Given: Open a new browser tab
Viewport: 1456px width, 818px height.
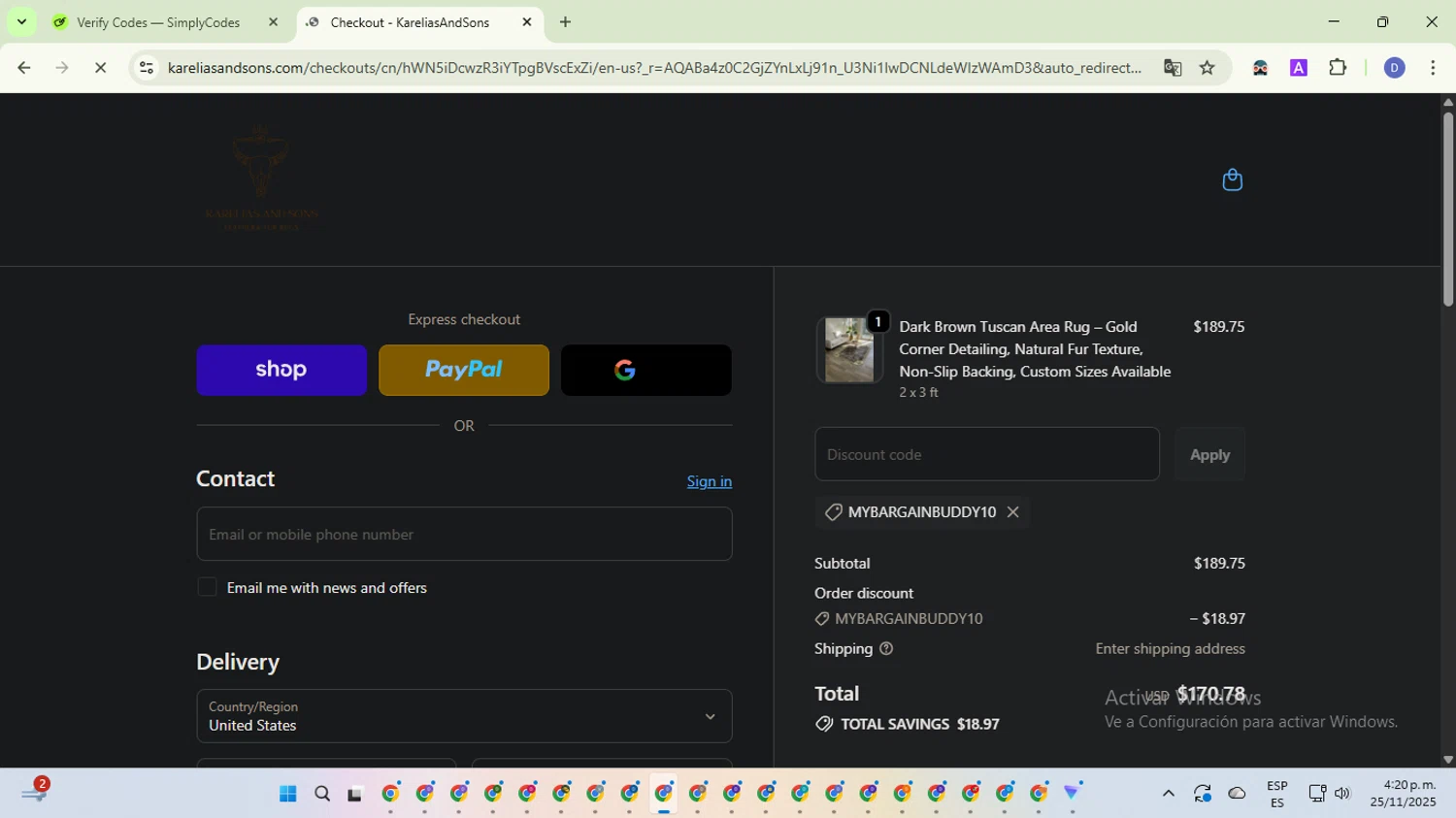Looking at the screenshot, I should pos(565,22).
